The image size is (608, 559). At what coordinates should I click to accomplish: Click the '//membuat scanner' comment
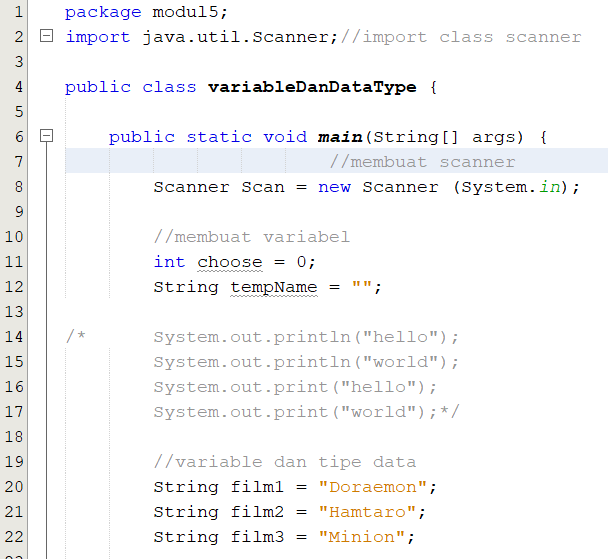[x=423, y=162]
